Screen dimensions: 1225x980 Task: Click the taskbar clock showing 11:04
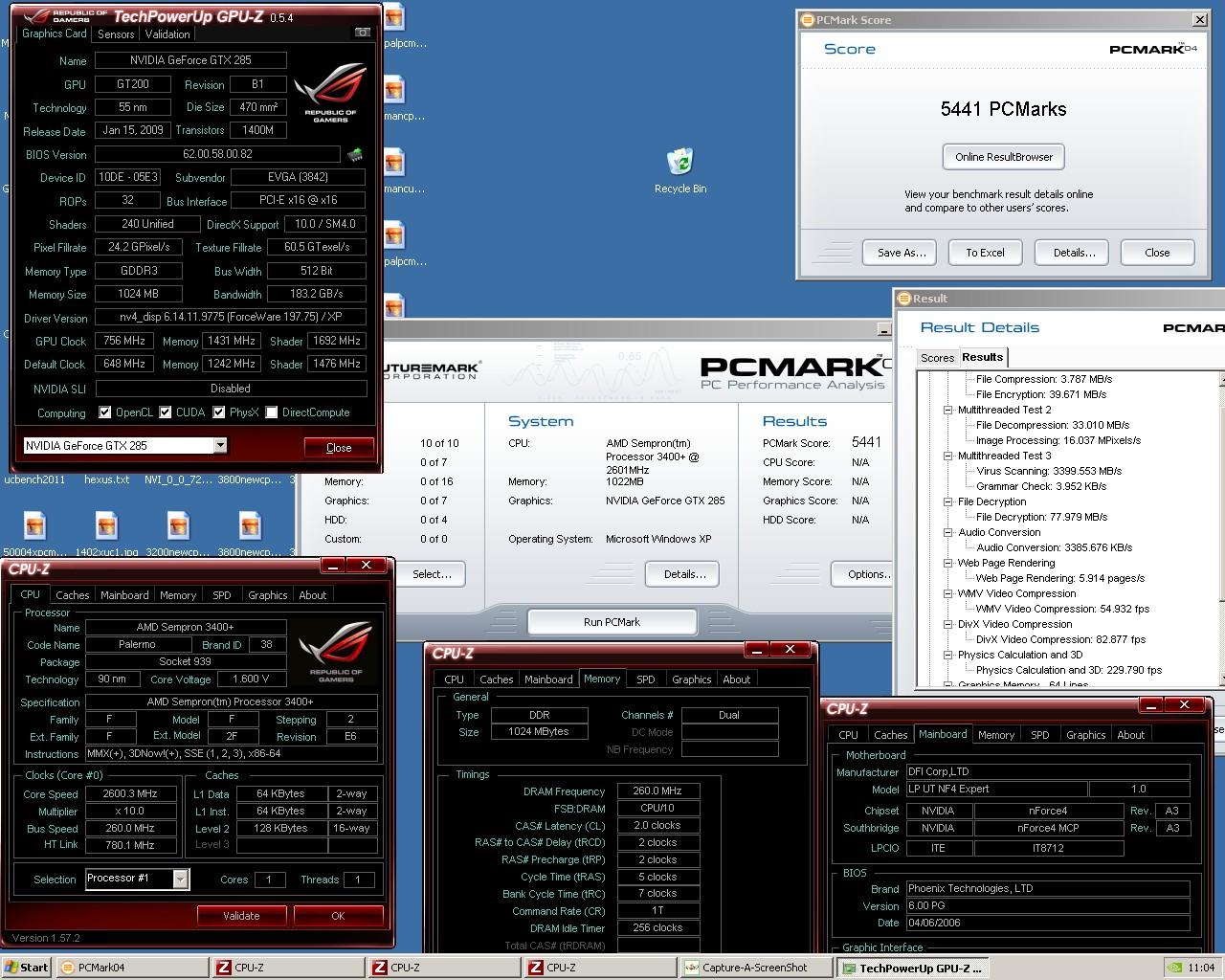coord(1200,968)
